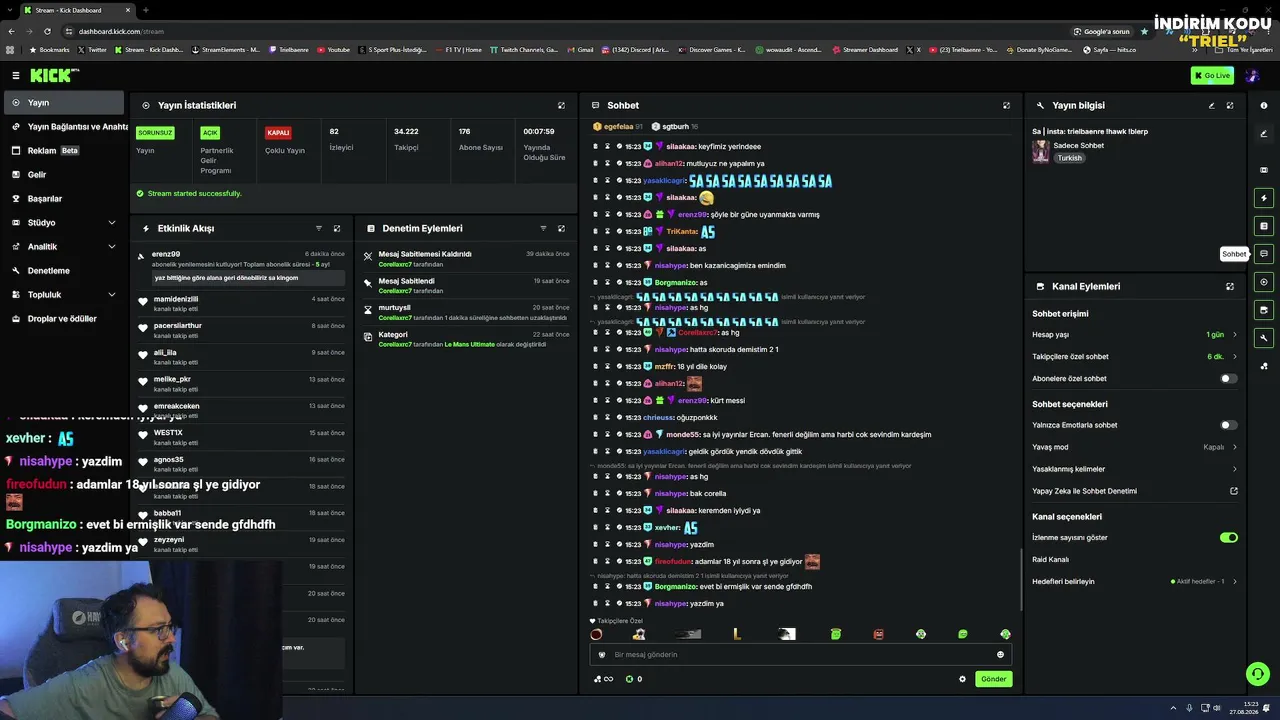This screenshot has height=720, width=1280.
Task: Insert the gold L emote
Action: click(737, 634)
